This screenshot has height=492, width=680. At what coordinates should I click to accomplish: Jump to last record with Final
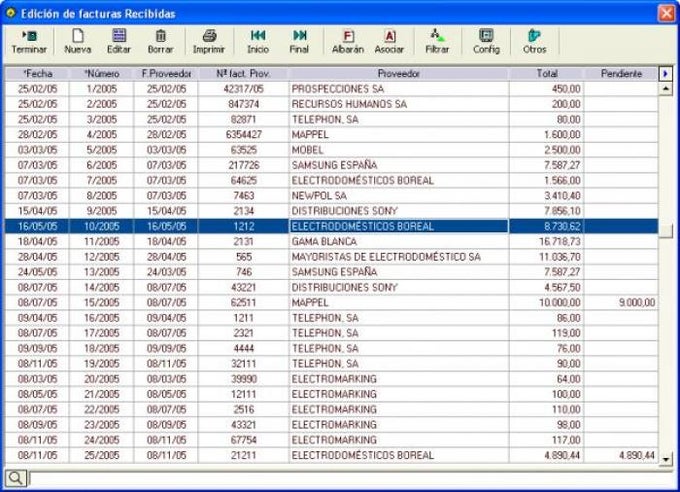299,42
